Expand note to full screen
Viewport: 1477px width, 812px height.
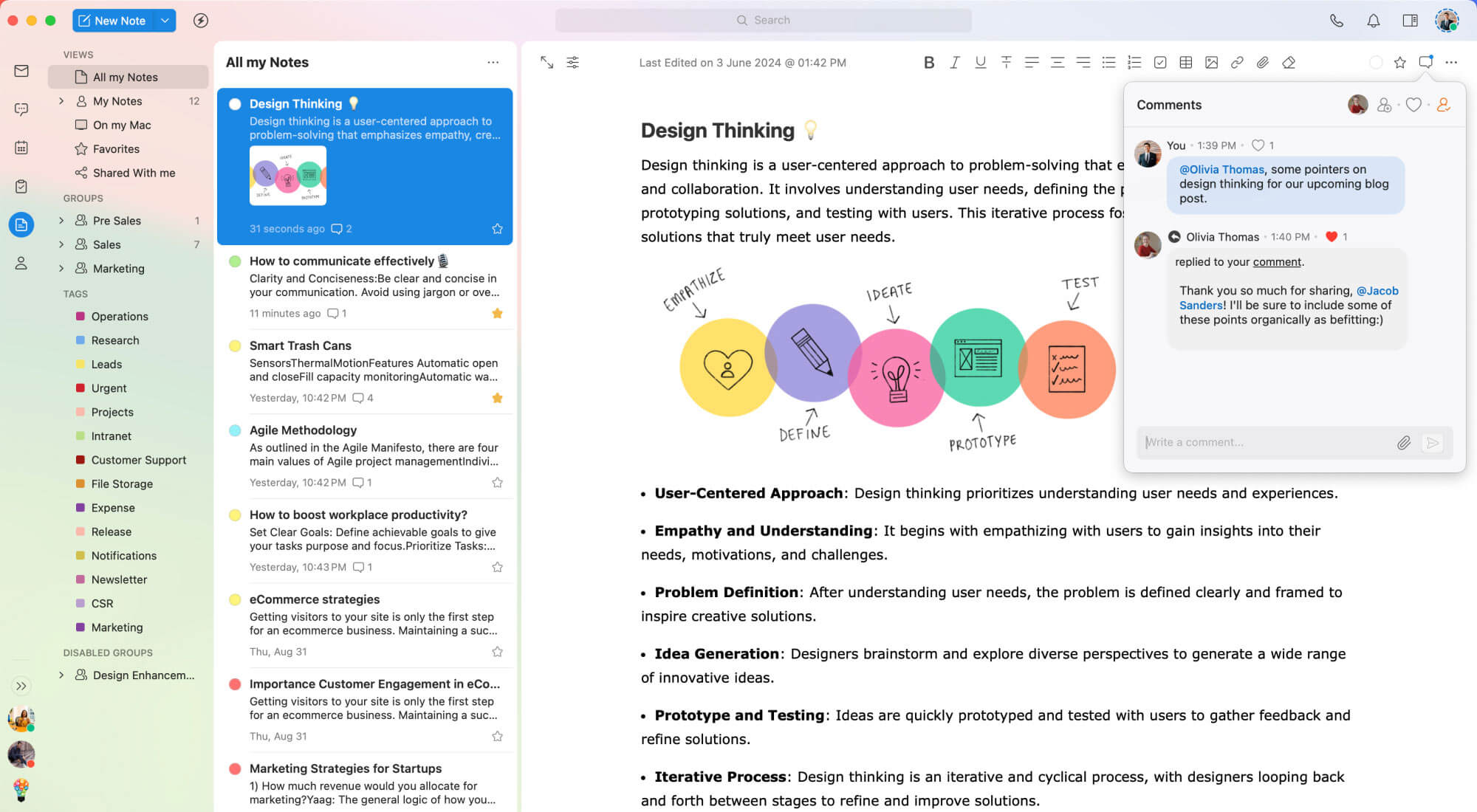pos(546,63)
